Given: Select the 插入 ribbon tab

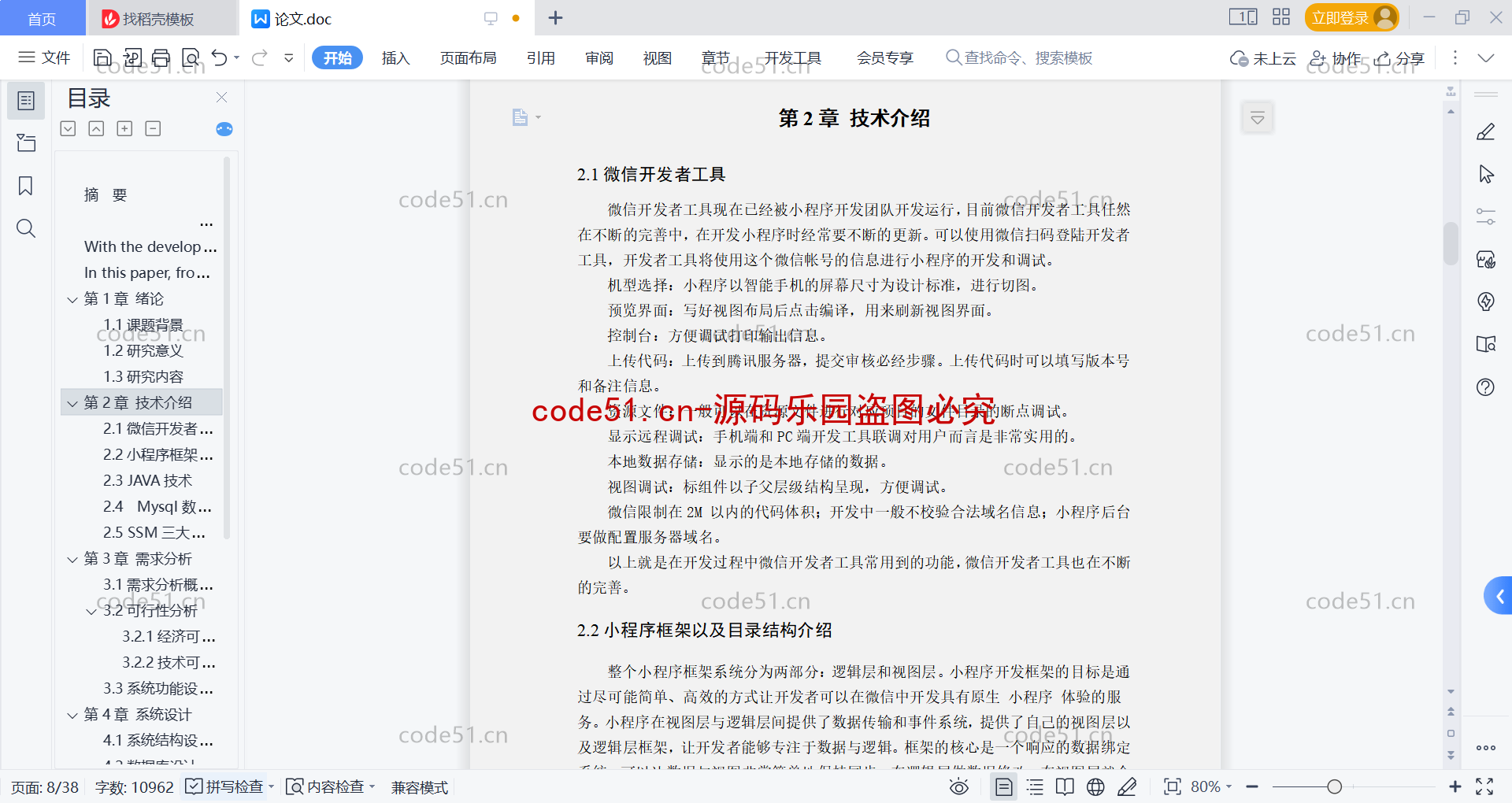Looking at the screenshot, I should [395, 57].
